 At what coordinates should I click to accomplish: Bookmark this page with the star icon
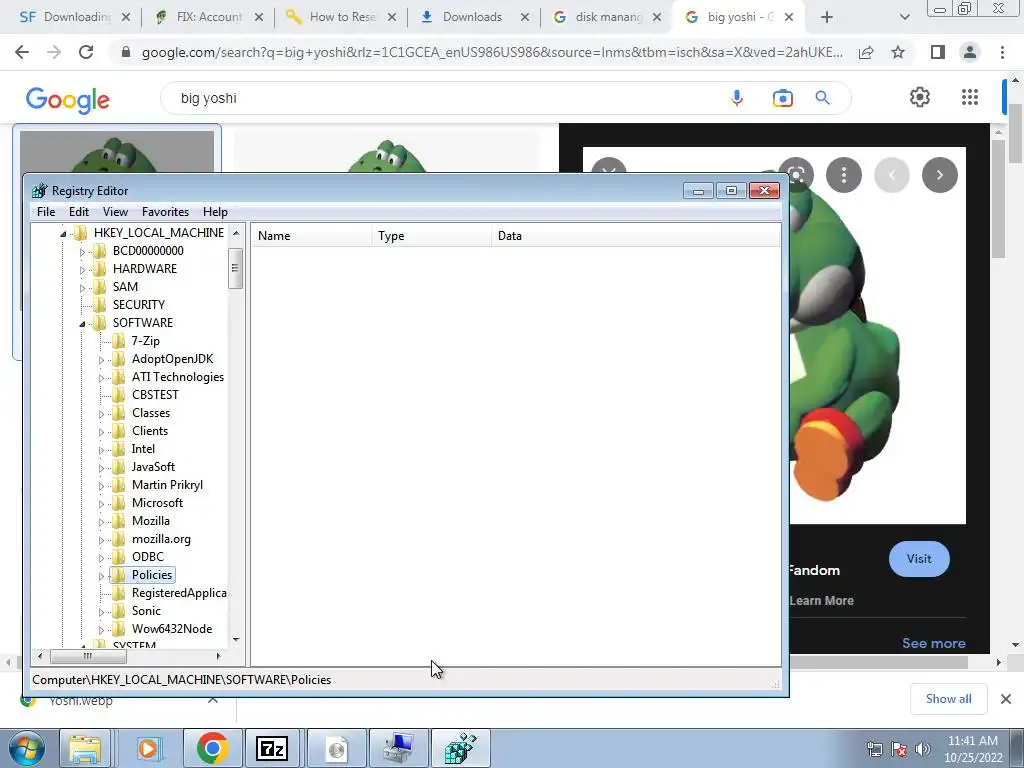(898, 52)
